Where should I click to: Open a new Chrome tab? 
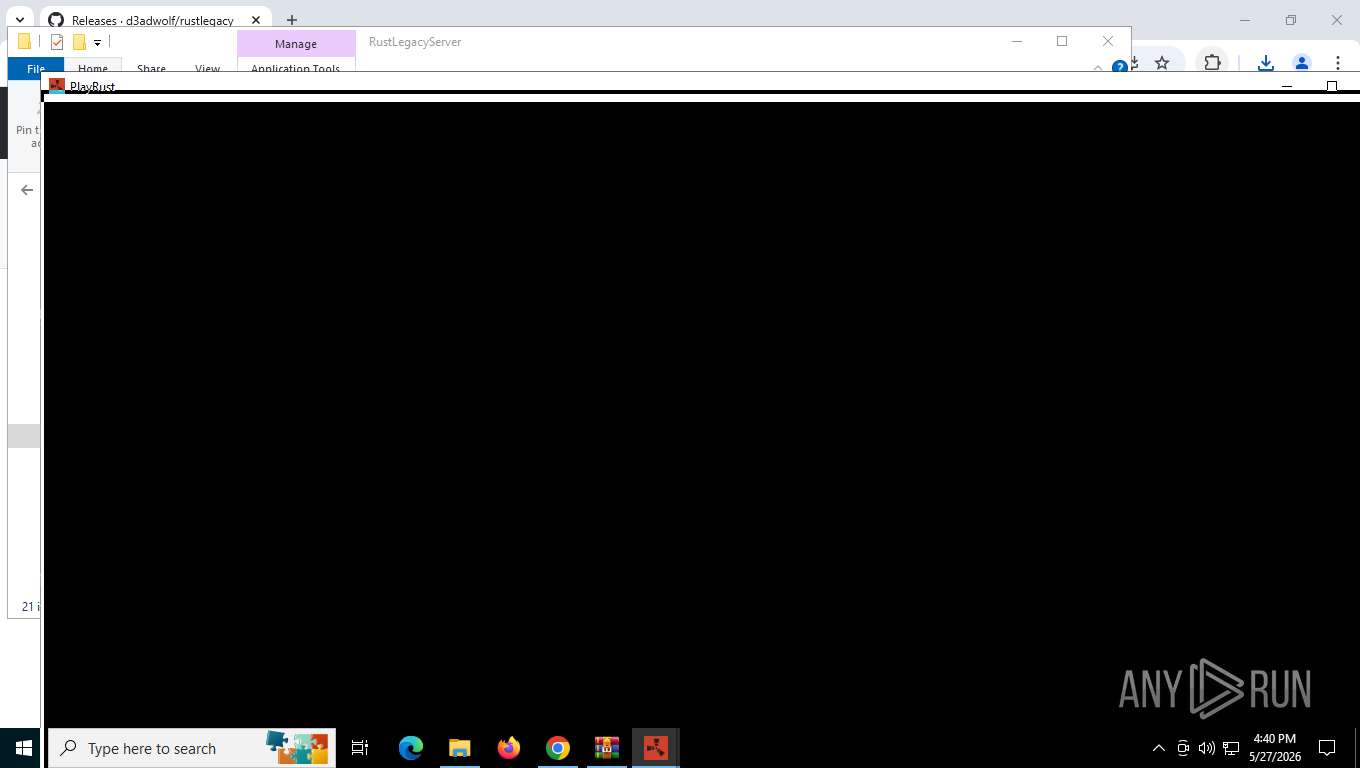pos(292,20)
